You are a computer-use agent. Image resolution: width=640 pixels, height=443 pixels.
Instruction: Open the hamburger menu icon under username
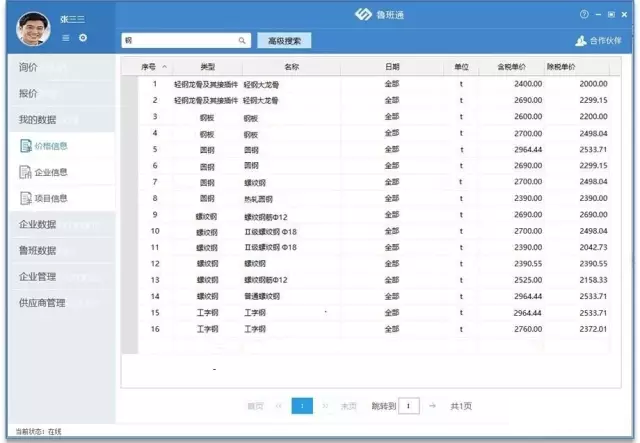click(x=66, y=38)
